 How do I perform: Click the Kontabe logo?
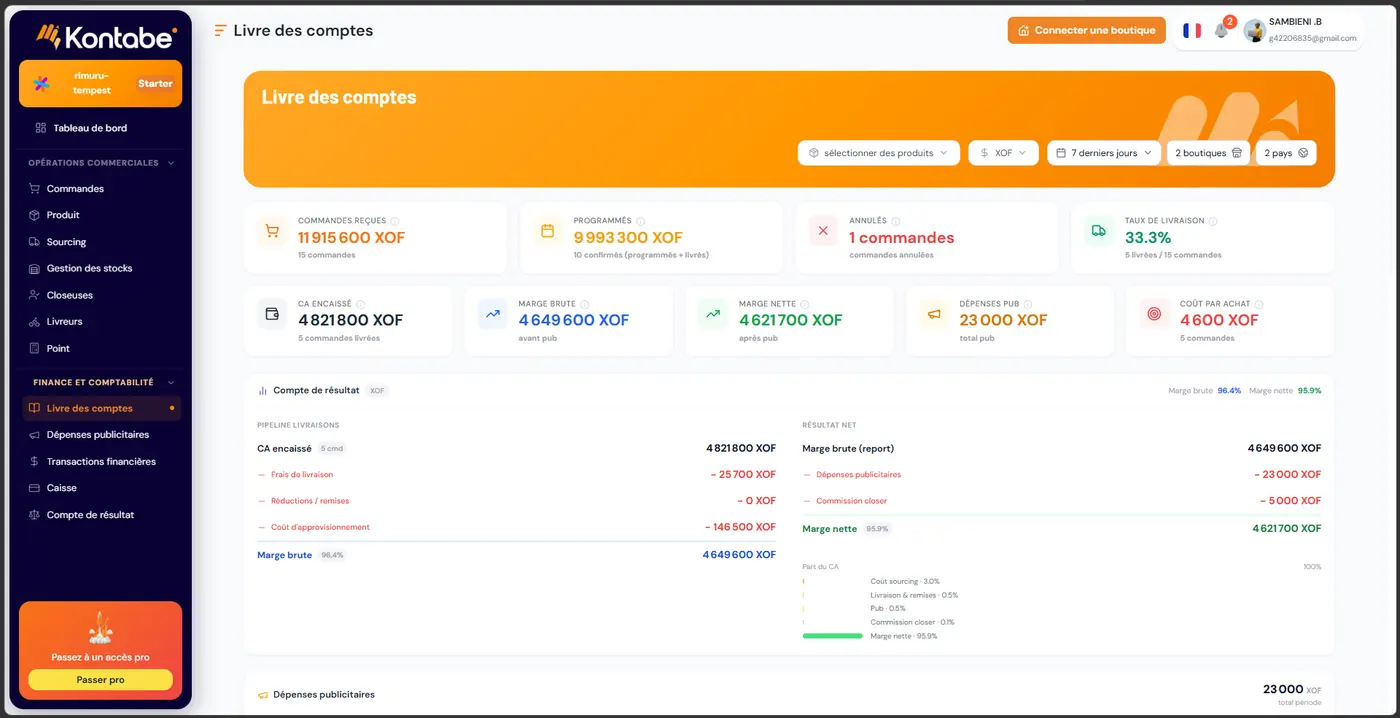[x=106, y=36]
